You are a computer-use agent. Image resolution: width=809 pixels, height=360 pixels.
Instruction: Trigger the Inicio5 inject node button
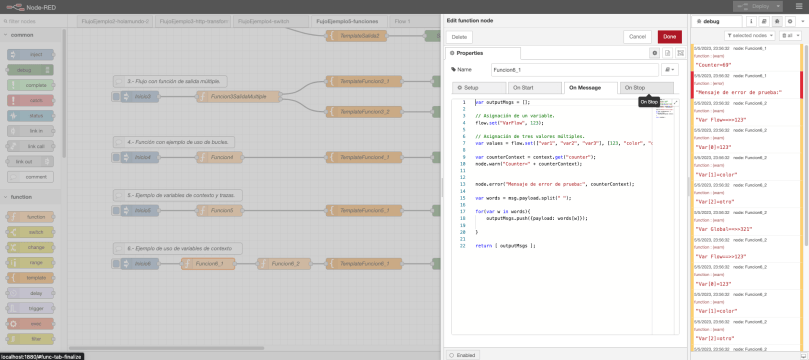(x=117, y=210)
